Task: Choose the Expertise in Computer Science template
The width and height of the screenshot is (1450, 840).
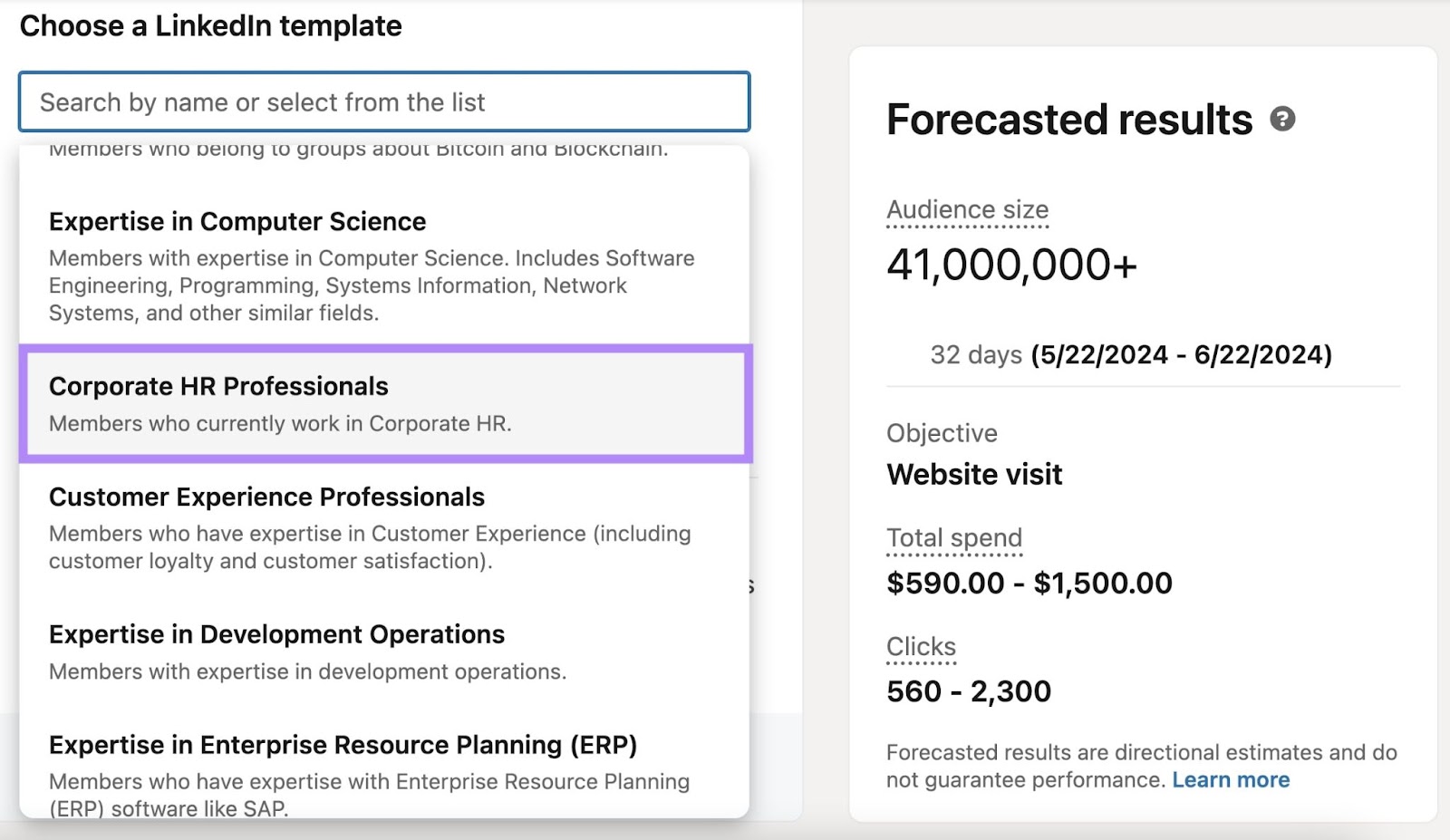Action: point(237,221)
